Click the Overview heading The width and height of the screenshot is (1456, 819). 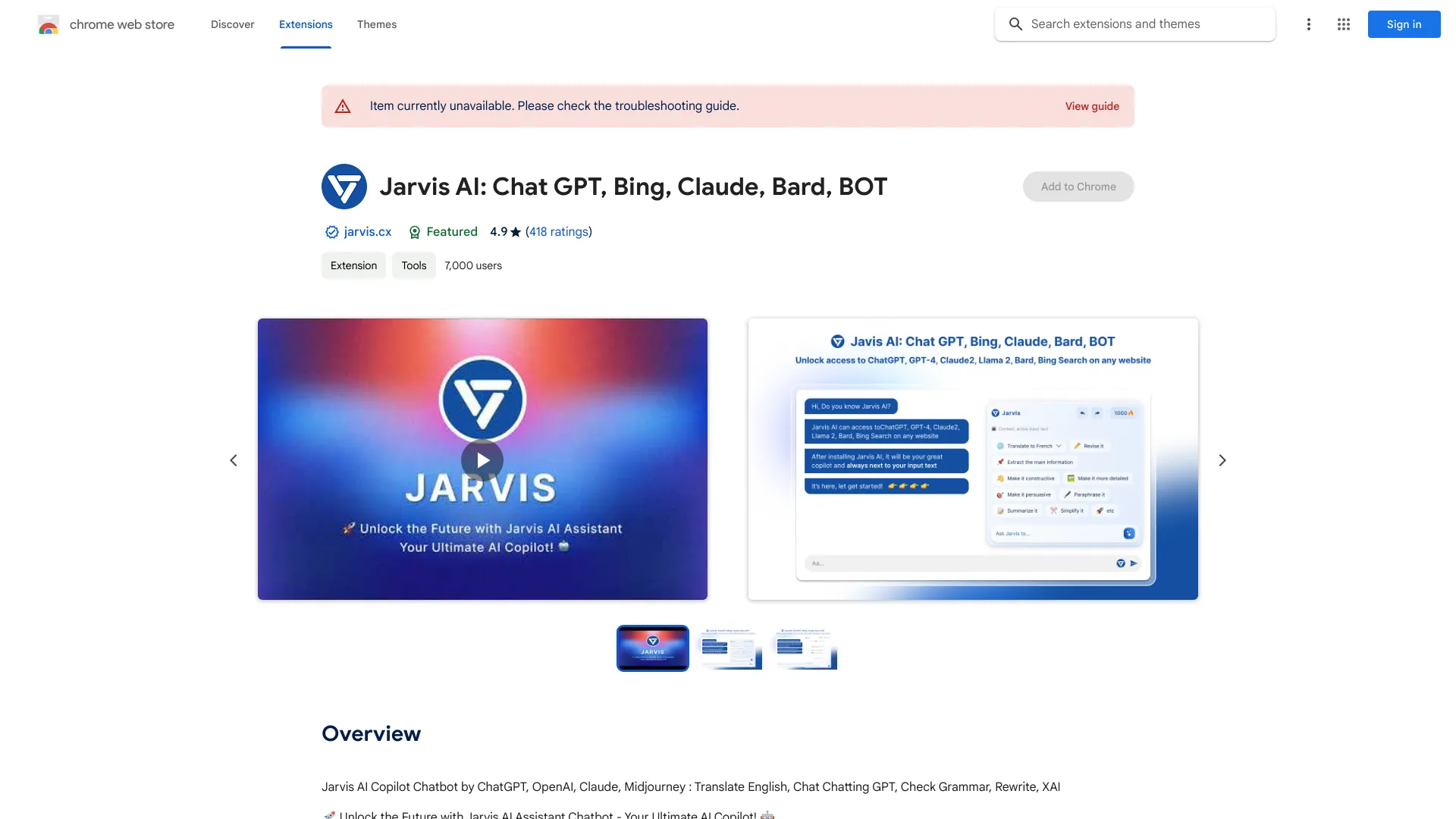(x=371, y=733)
